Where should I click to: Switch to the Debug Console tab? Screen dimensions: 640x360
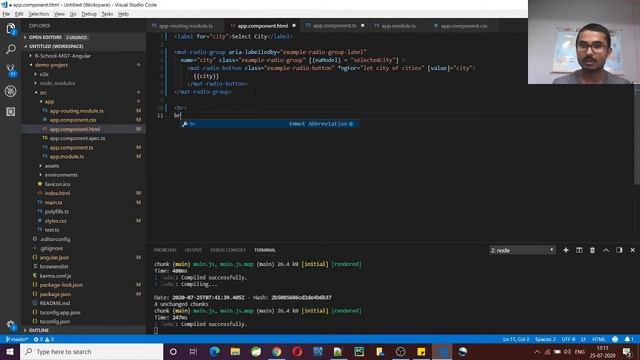pos(228,250)
